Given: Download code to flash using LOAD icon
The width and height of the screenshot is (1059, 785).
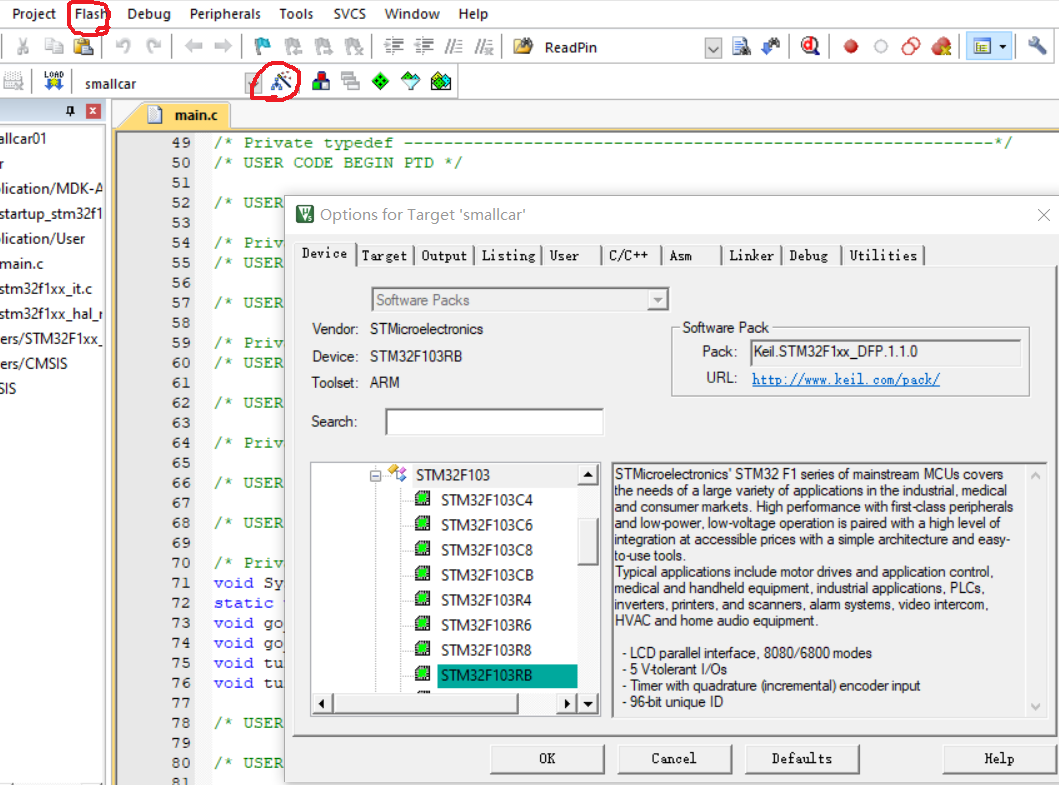Looking at the screenshot, I should click(x=53, y=82).
